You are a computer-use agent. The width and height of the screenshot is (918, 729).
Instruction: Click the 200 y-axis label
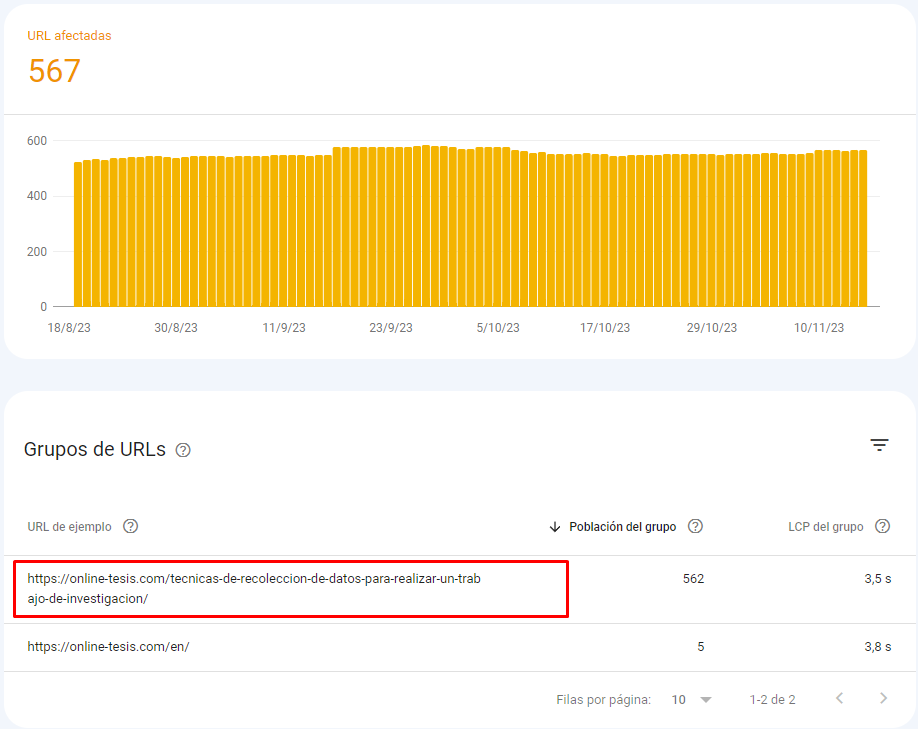pyautogui.click(x=37, y=252)
